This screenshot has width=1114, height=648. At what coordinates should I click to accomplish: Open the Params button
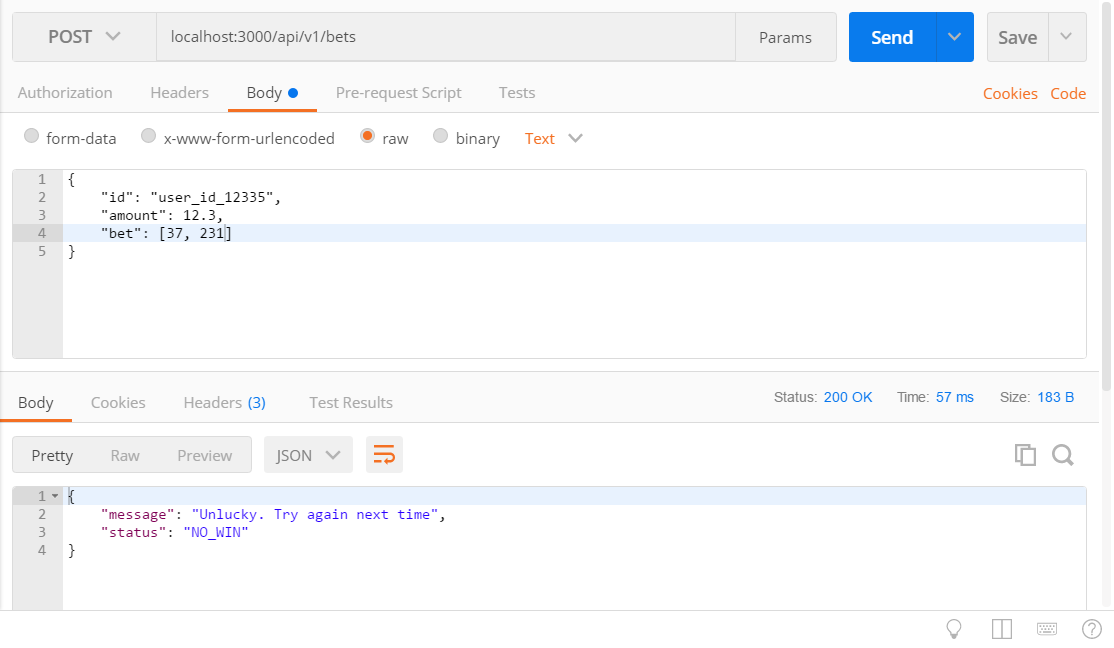click(785, 37)
